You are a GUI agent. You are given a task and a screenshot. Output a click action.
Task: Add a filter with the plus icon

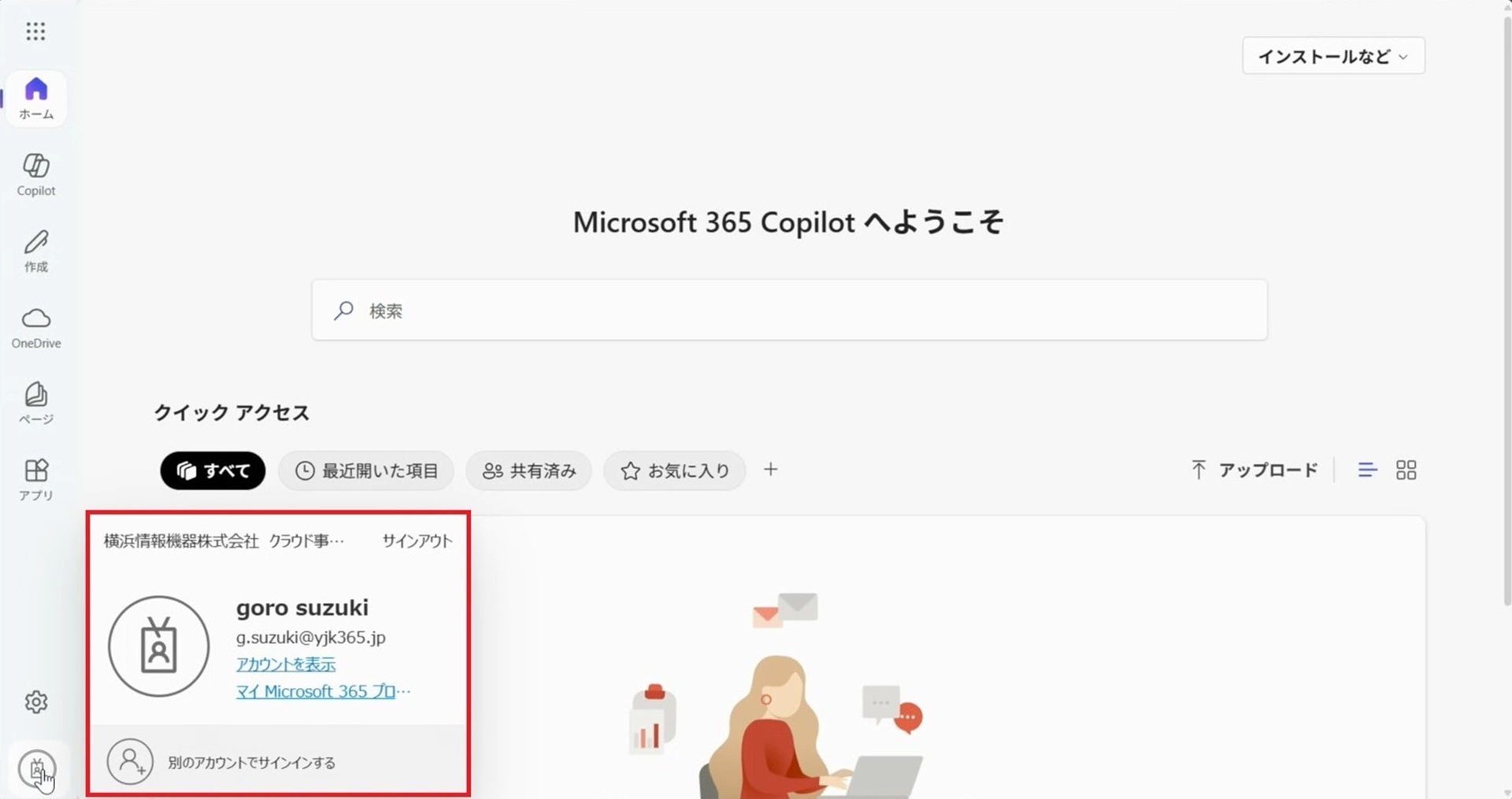771,470
